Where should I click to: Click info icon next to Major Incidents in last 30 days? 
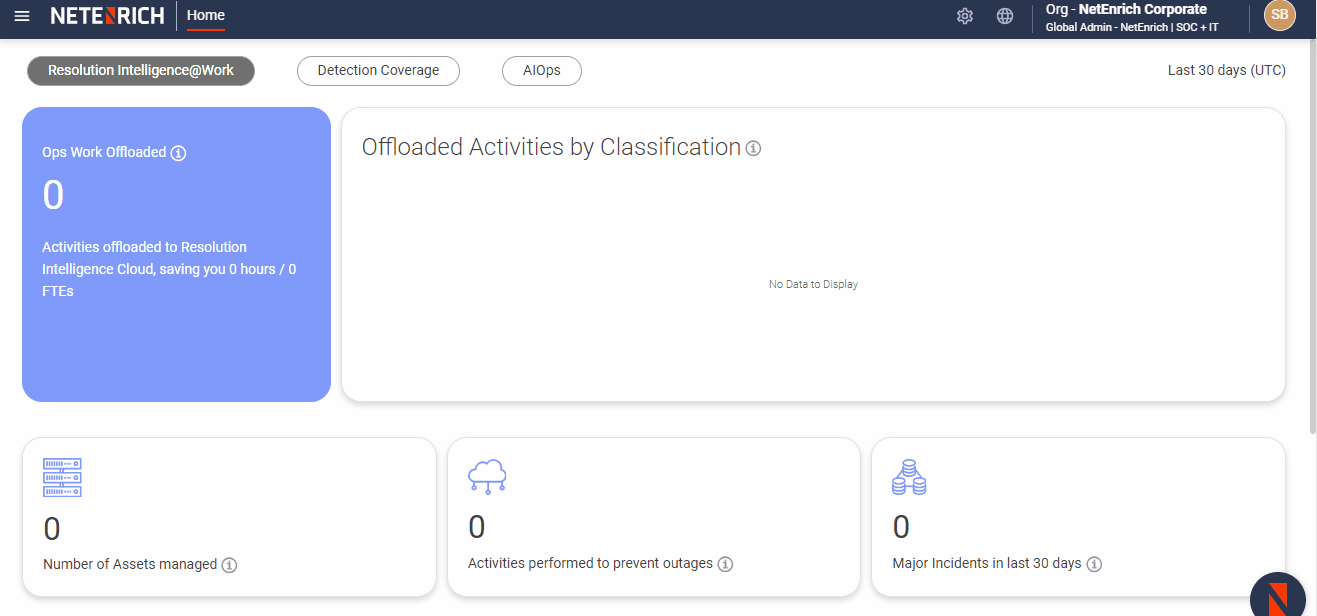1094,564
